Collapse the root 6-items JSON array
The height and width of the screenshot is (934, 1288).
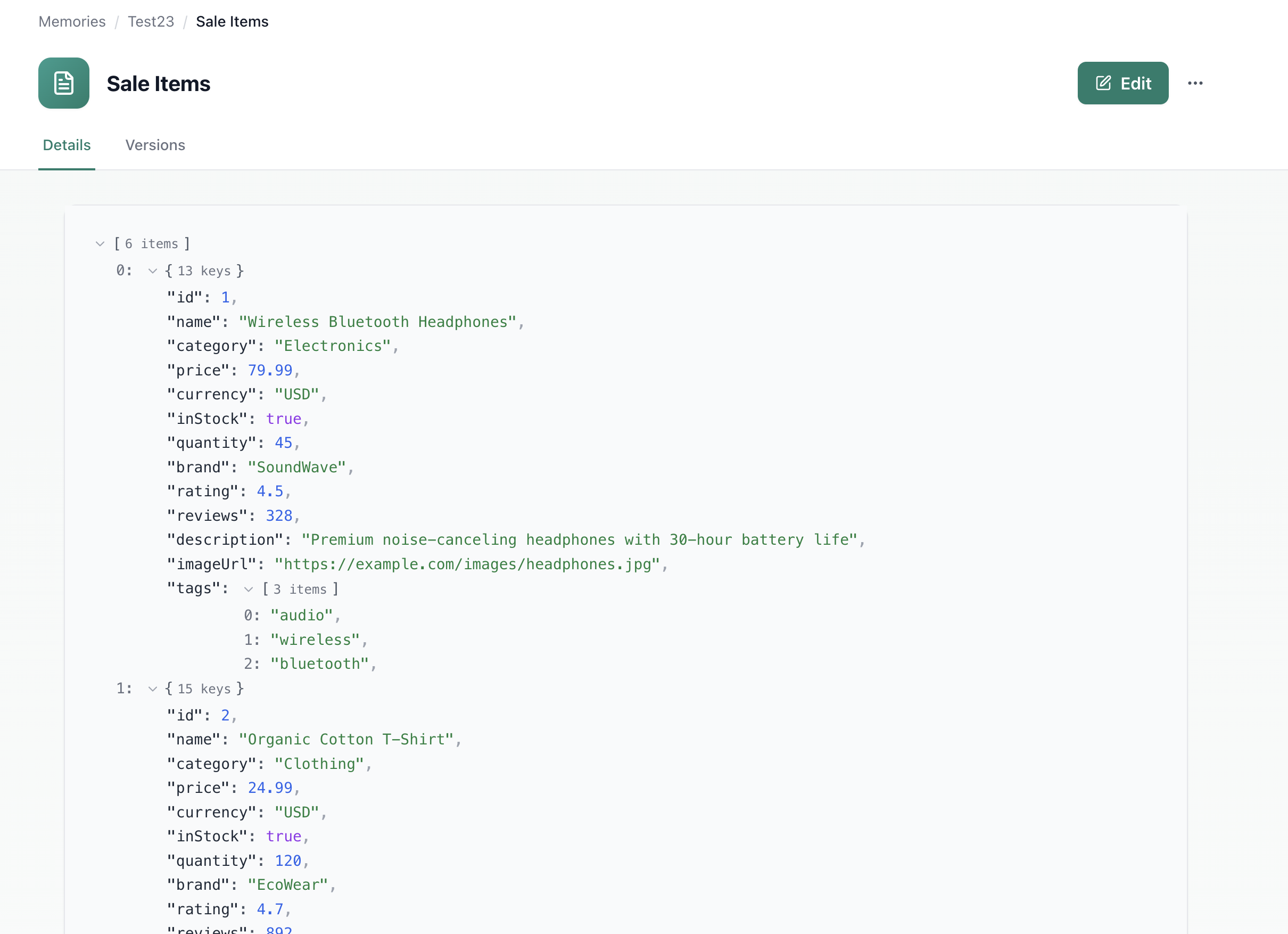[x=101, y=244]
